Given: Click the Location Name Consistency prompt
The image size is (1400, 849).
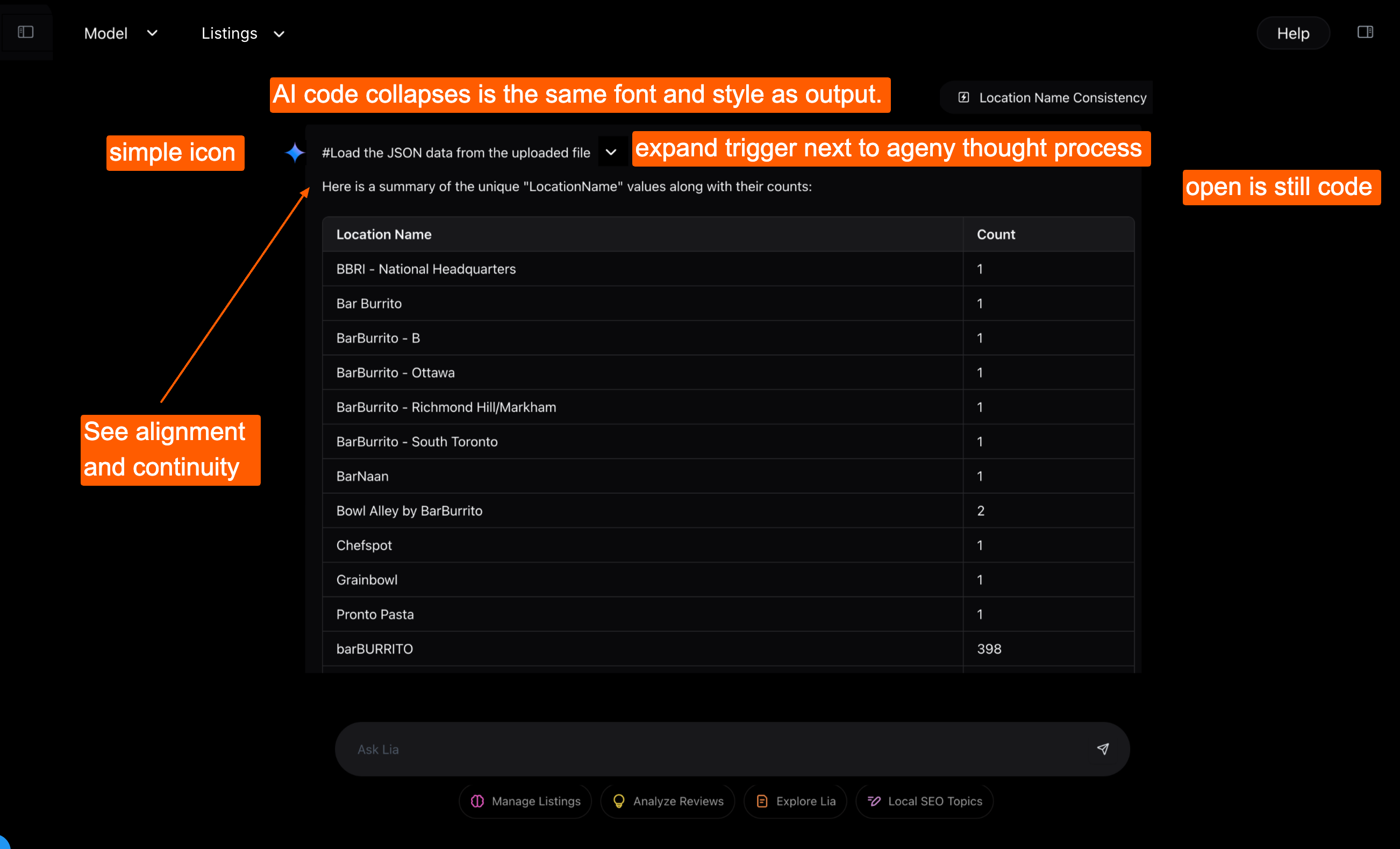Looking at the screenshot, I should click(1062, 98).
